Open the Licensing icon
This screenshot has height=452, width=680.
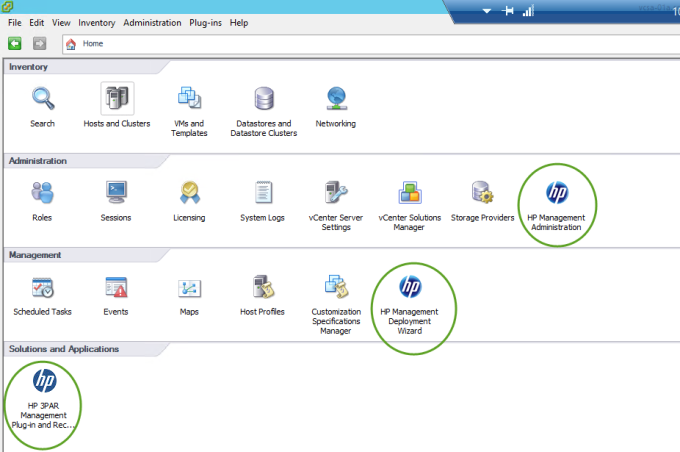coord(190,193)
